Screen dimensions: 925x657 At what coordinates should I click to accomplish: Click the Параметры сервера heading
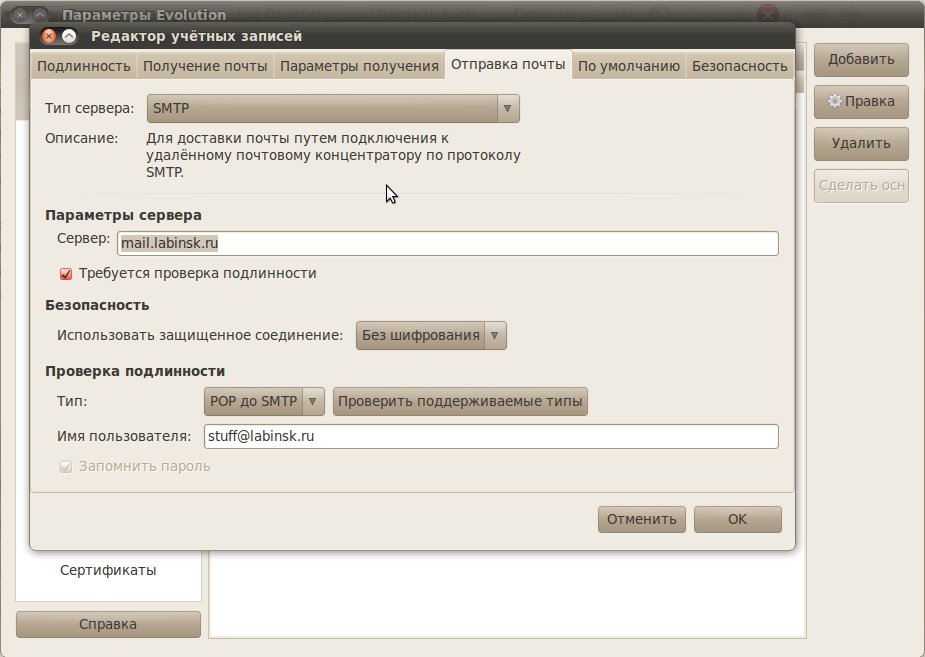point(123,215)
